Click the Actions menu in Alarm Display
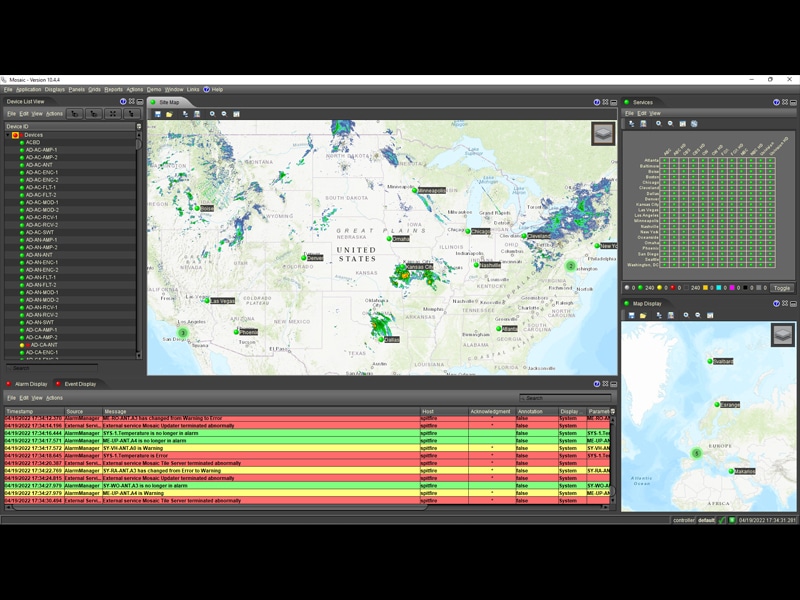800x600 pixels. [x=52, y=397]
